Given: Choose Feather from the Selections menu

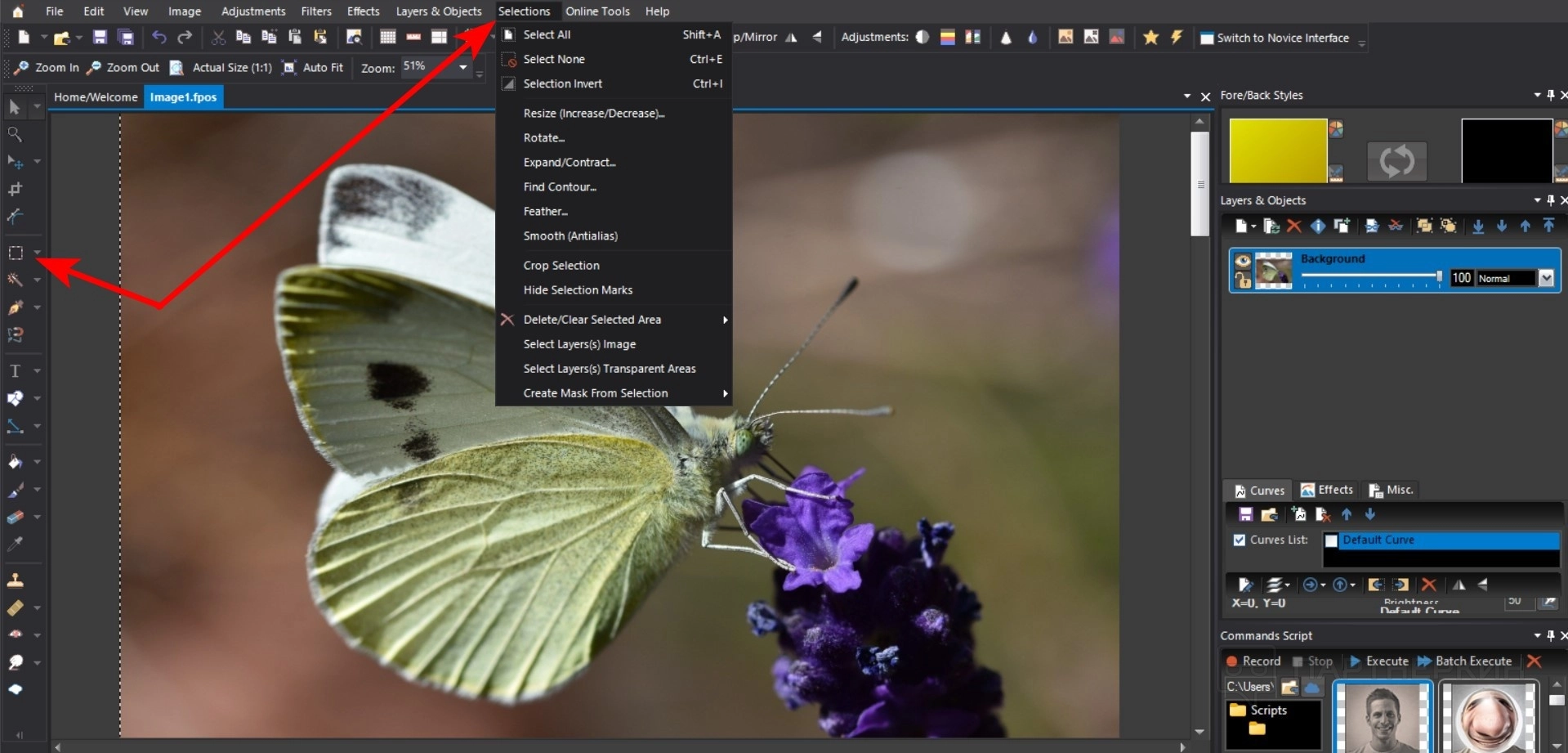Looking at the screenshot, I should click(x=545, y=212).
